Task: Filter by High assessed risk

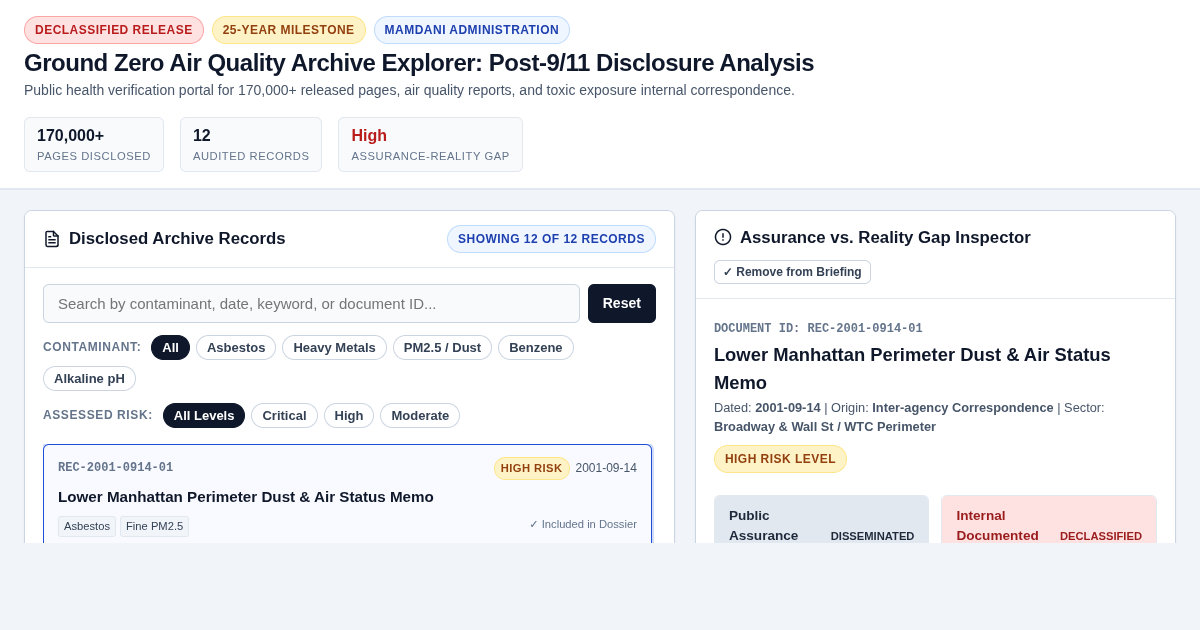Action: pyautogui.click(x=349, y=415)
